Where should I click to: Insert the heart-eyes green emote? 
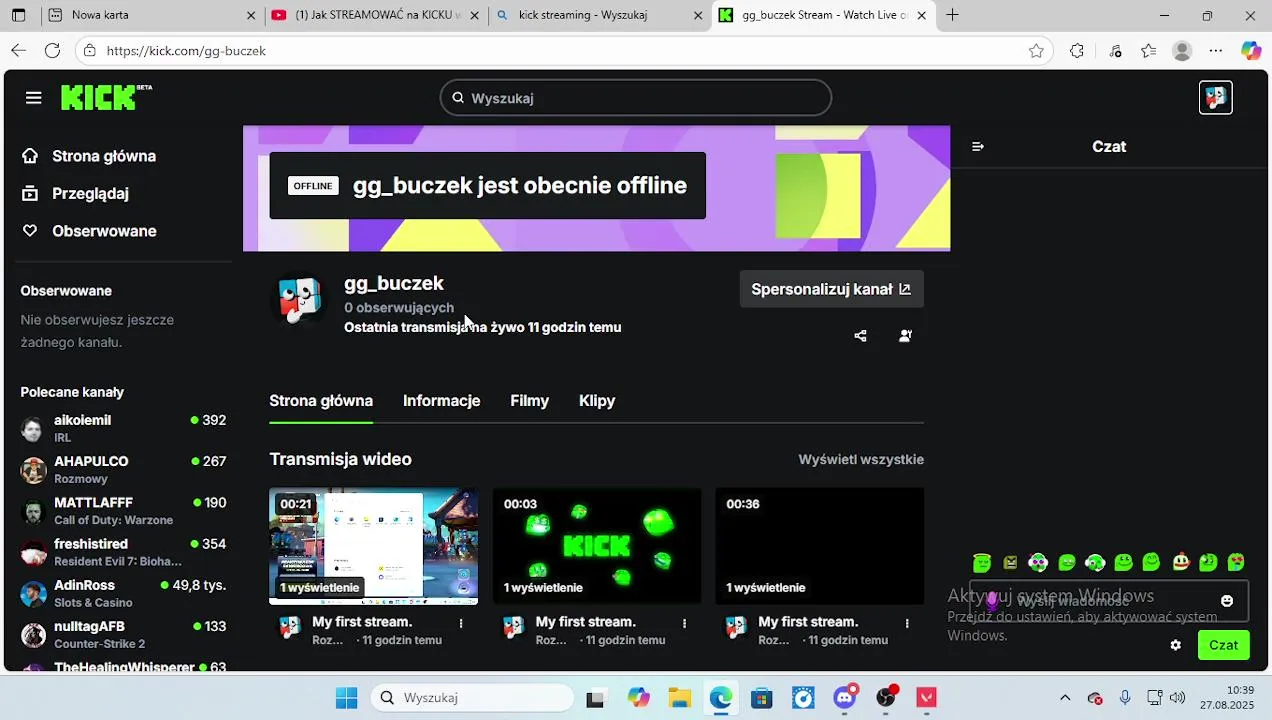pos(1236,562)
